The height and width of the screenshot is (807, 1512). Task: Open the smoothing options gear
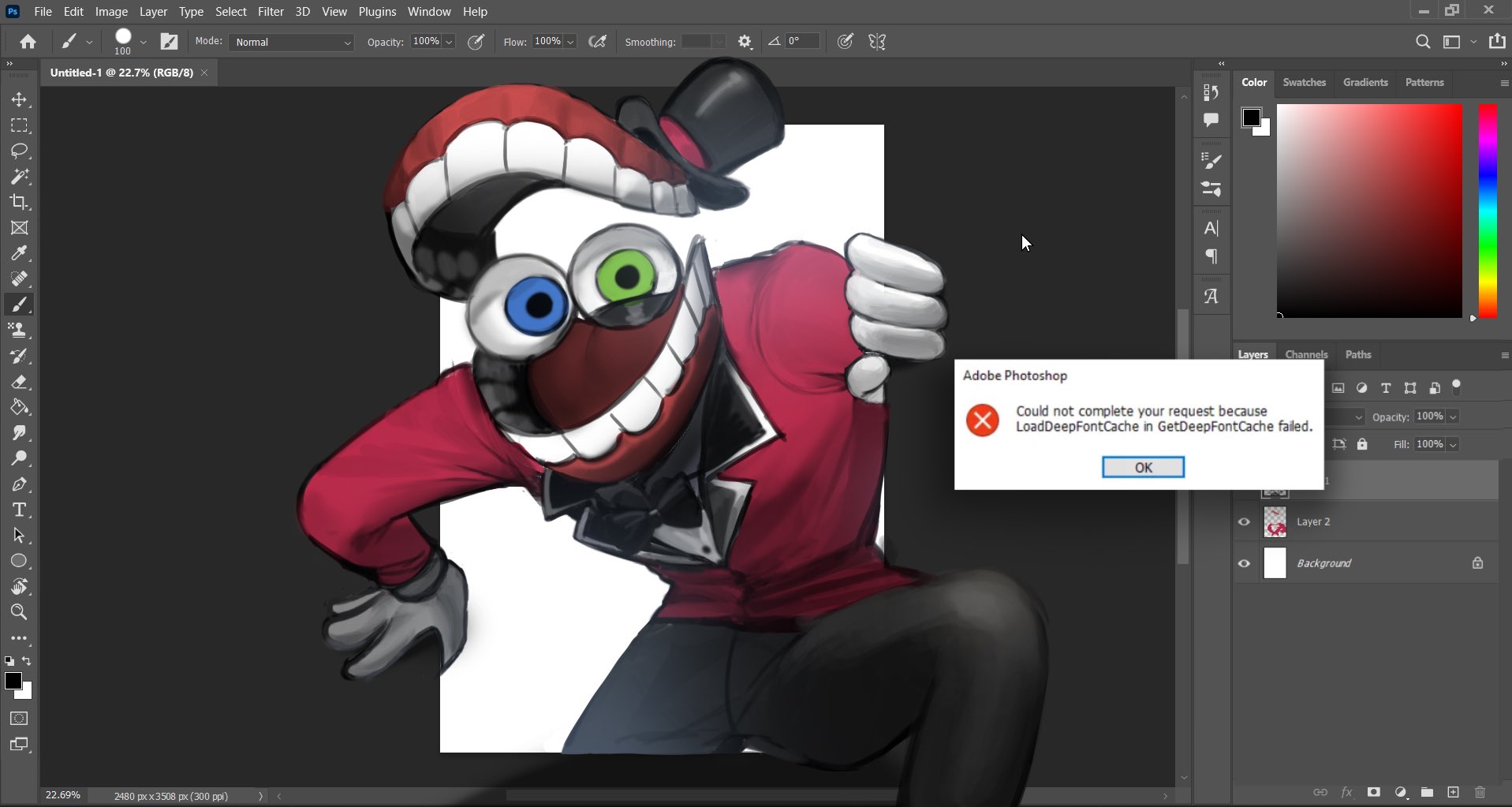pyautogui.click(x=745, y=42)
